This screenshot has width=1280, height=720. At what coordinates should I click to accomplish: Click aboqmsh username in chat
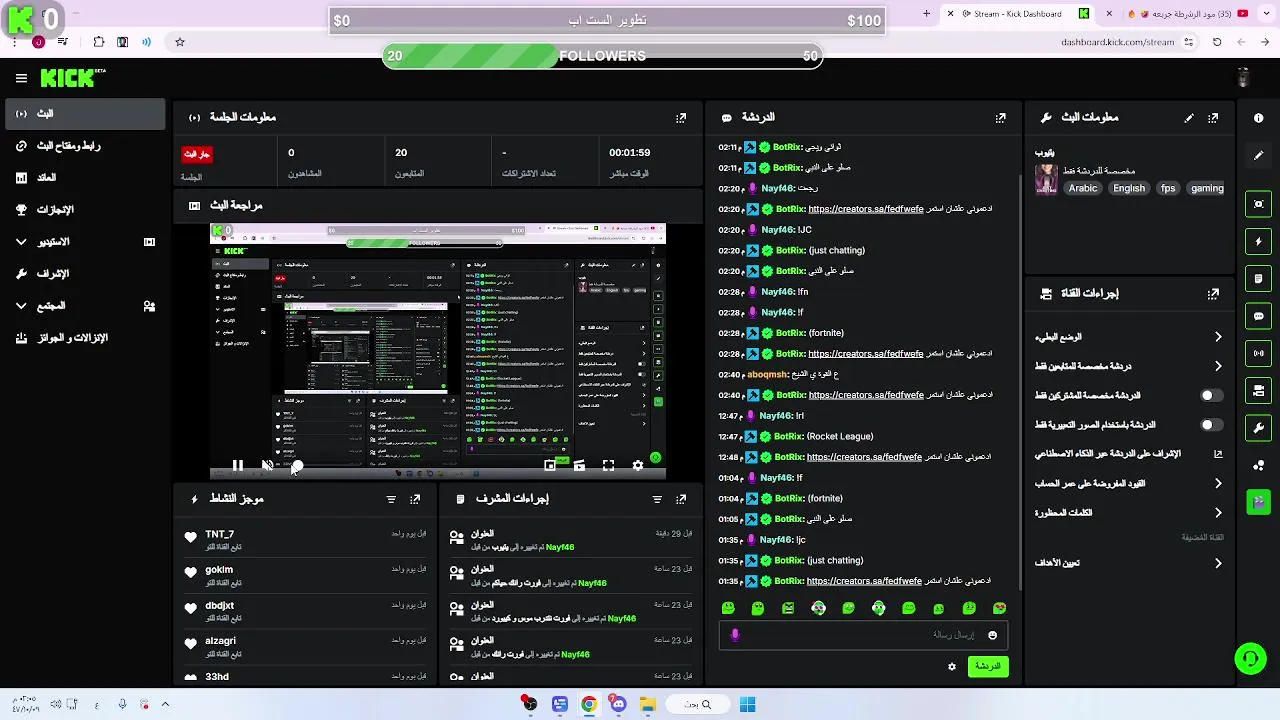tap(768, 374)
